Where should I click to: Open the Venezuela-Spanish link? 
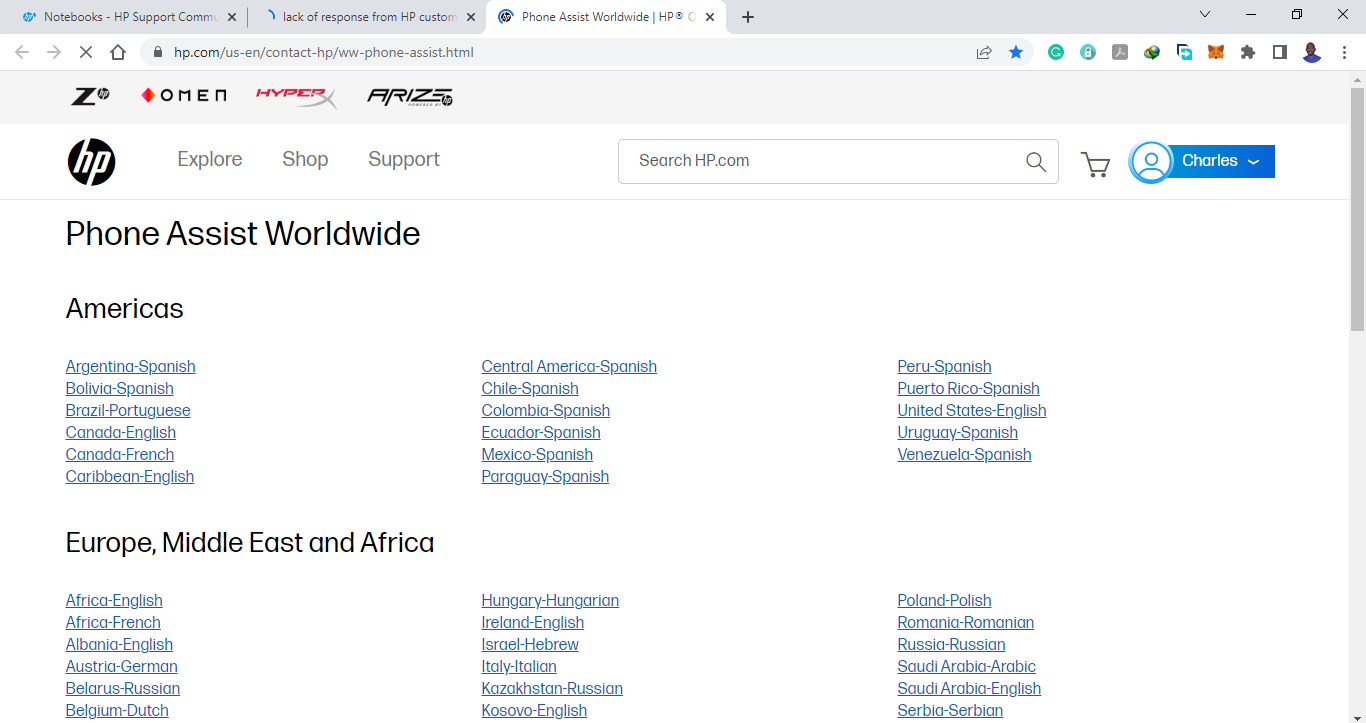[965, 455]
